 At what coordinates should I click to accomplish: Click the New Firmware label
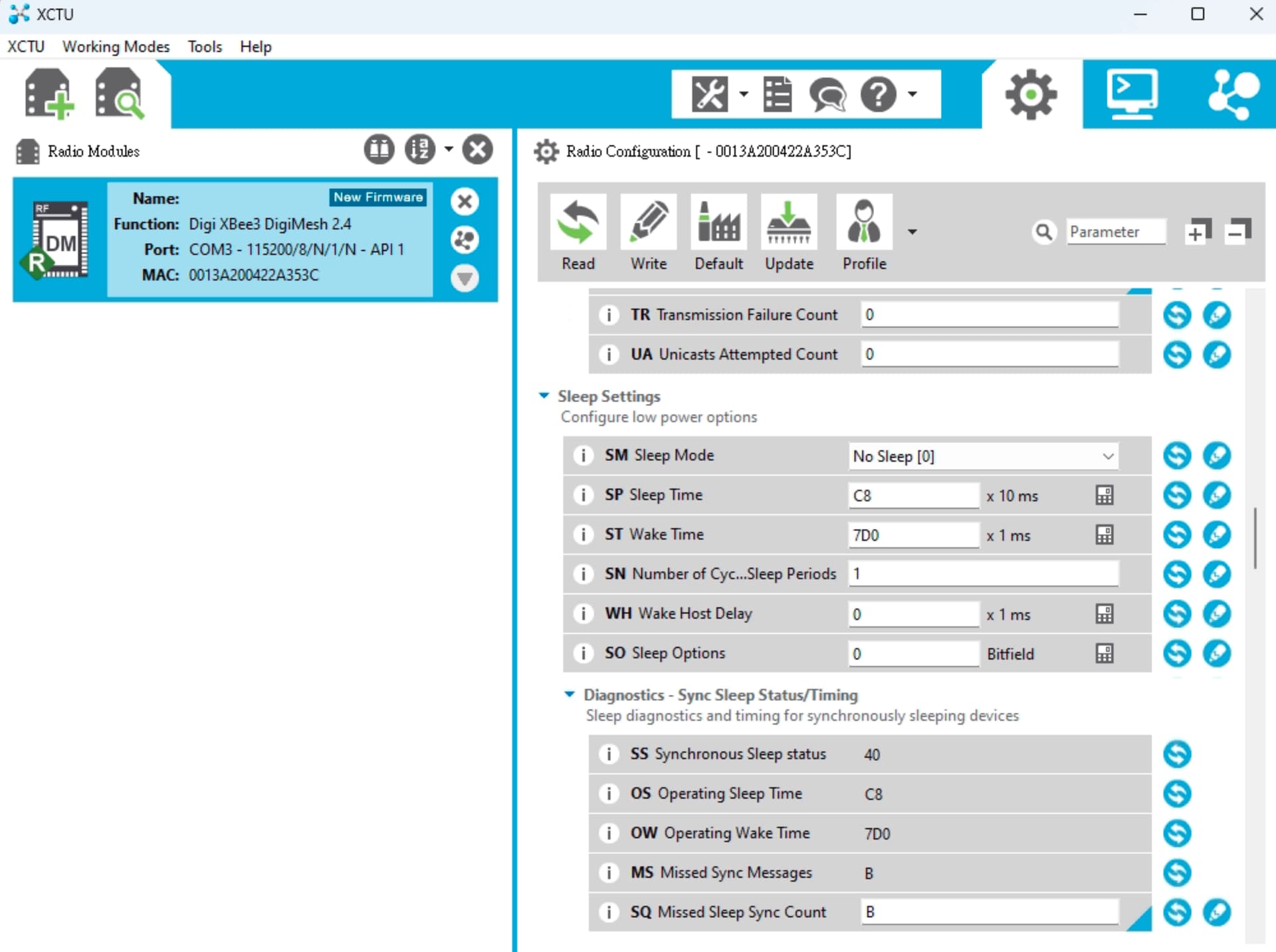tap(377, 197)
